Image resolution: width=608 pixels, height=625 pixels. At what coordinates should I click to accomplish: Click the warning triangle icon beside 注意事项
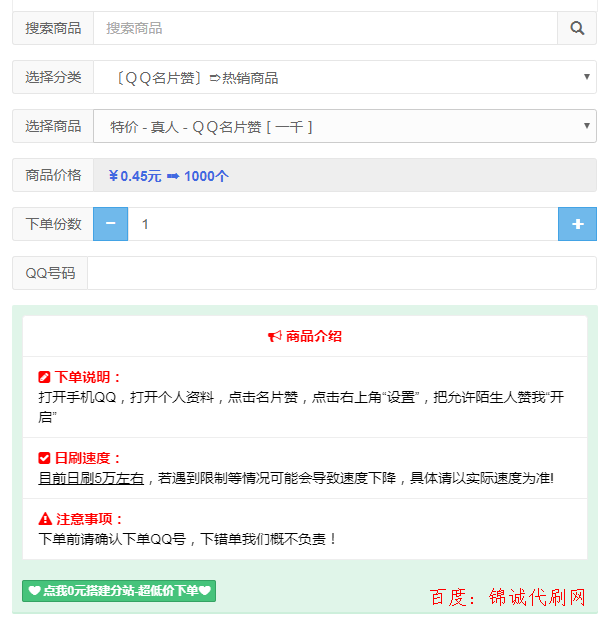(x=44, y=519)
